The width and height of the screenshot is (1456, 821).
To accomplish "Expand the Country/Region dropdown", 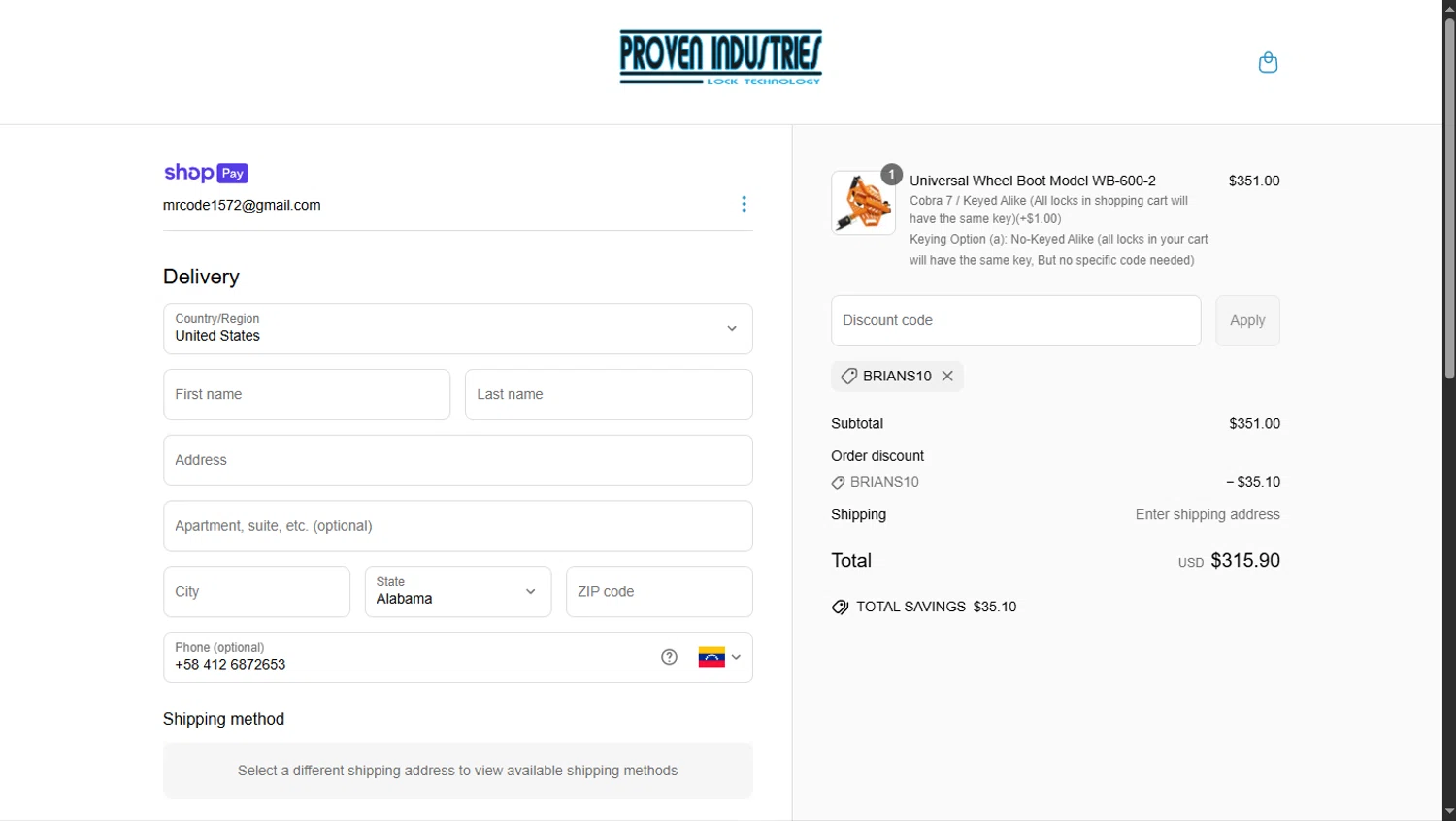I will click(458, 328).
